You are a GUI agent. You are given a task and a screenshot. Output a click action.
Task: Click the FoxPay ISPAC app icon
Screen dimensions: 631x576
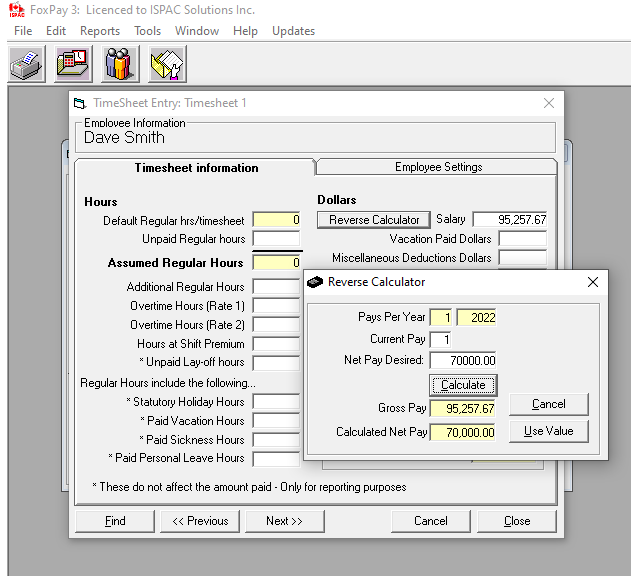tap(16, 10)
